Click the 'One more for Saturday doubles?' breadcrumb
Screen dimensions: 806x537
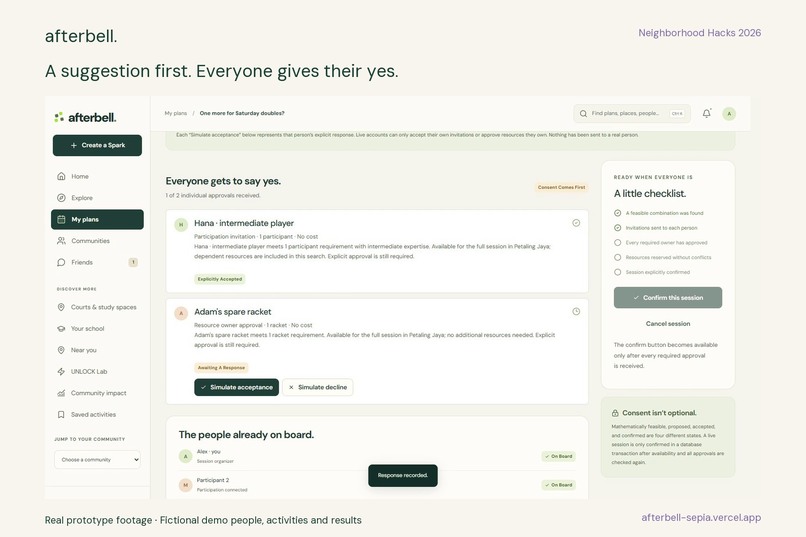tap(242, 114)
